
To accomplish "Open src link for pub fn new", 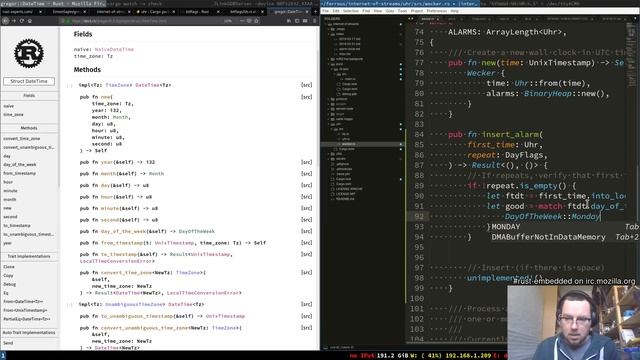I will point(307,97).
